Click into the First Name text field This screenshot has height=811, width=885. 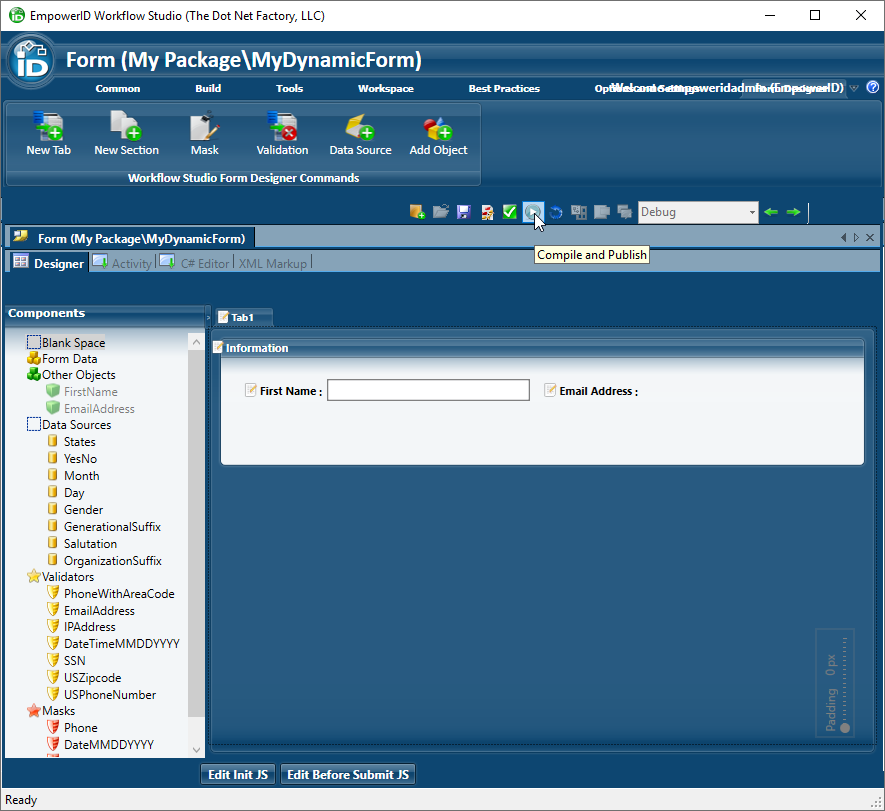(428, 390)
